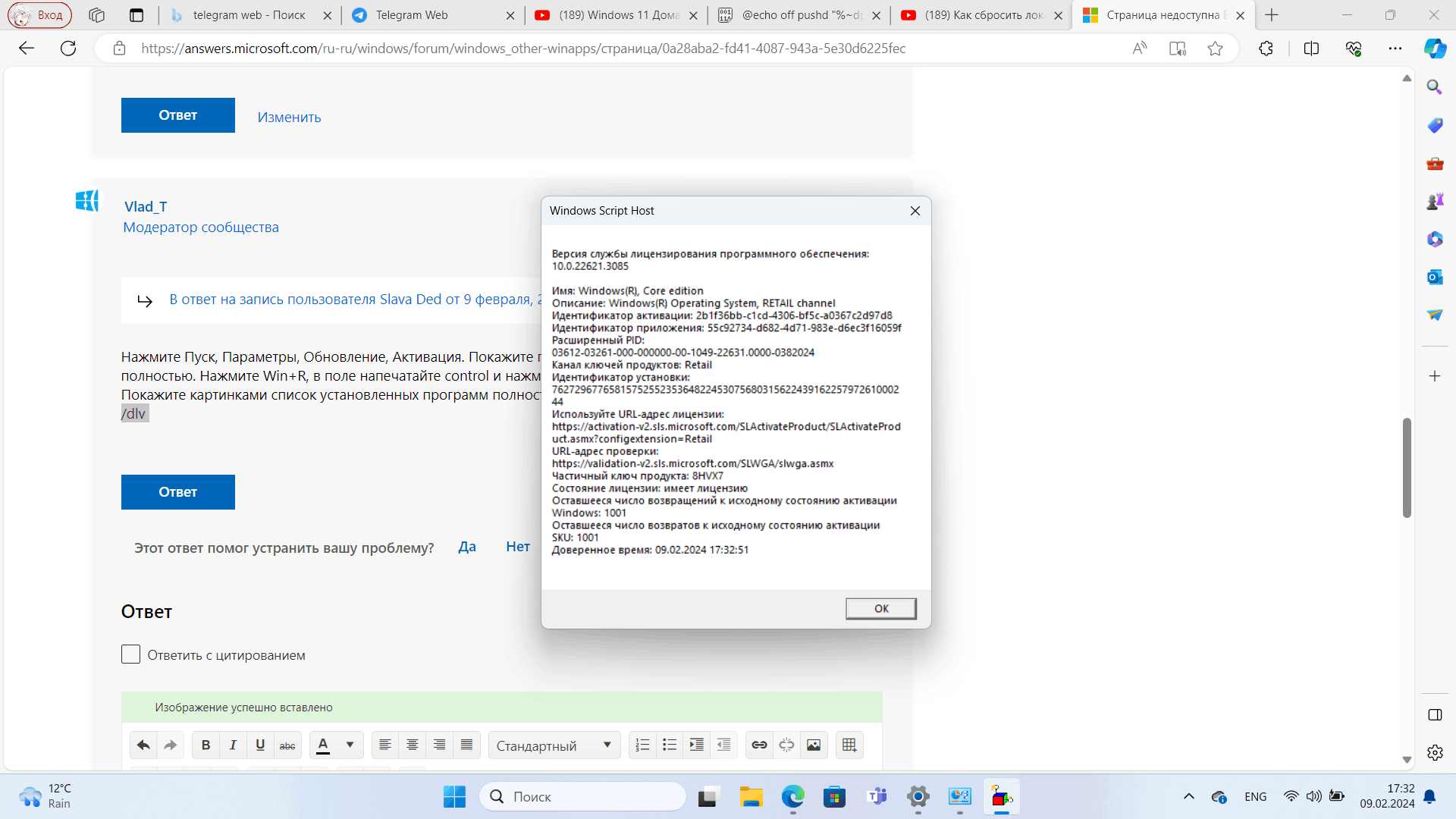Click the font color A button
This screenshot has width=1456, height=819.
pos(323,745)
